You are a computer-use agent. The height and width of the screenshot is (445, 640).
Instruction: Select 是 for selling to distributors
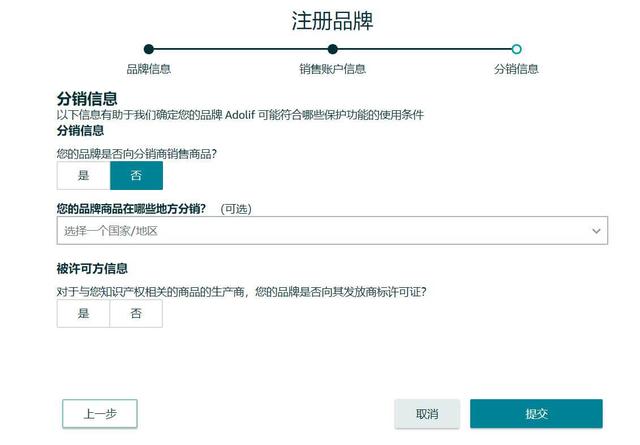pos(84,176)
